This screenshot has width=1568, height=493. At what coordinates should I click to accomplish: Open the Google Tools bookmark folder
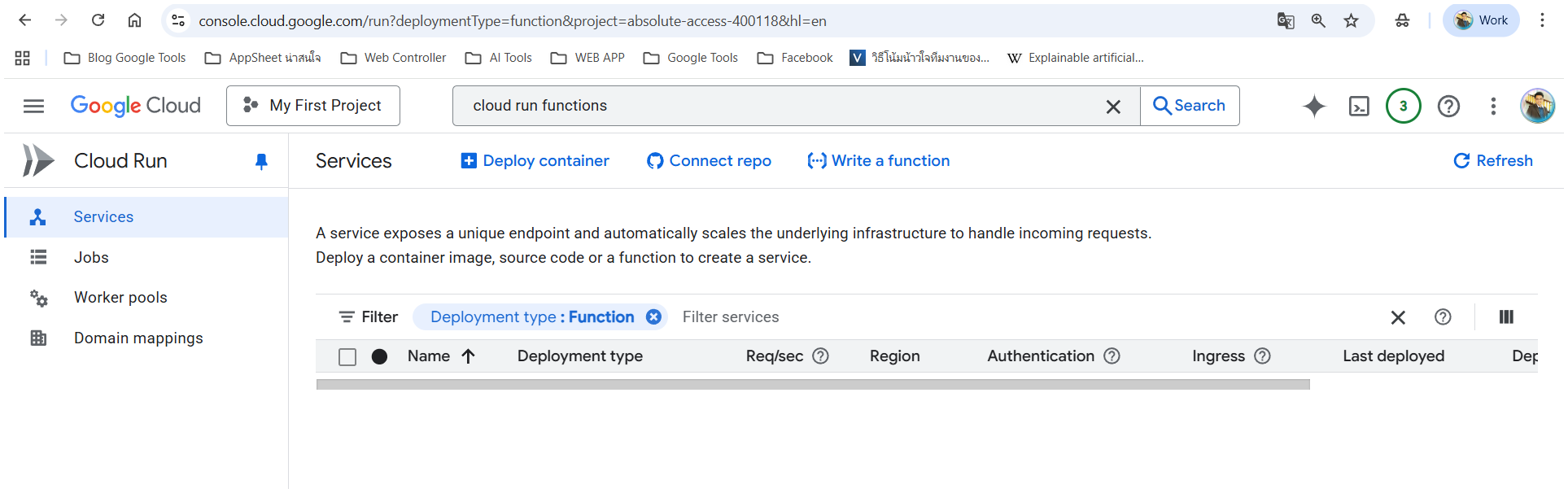[x=691, y=58]
